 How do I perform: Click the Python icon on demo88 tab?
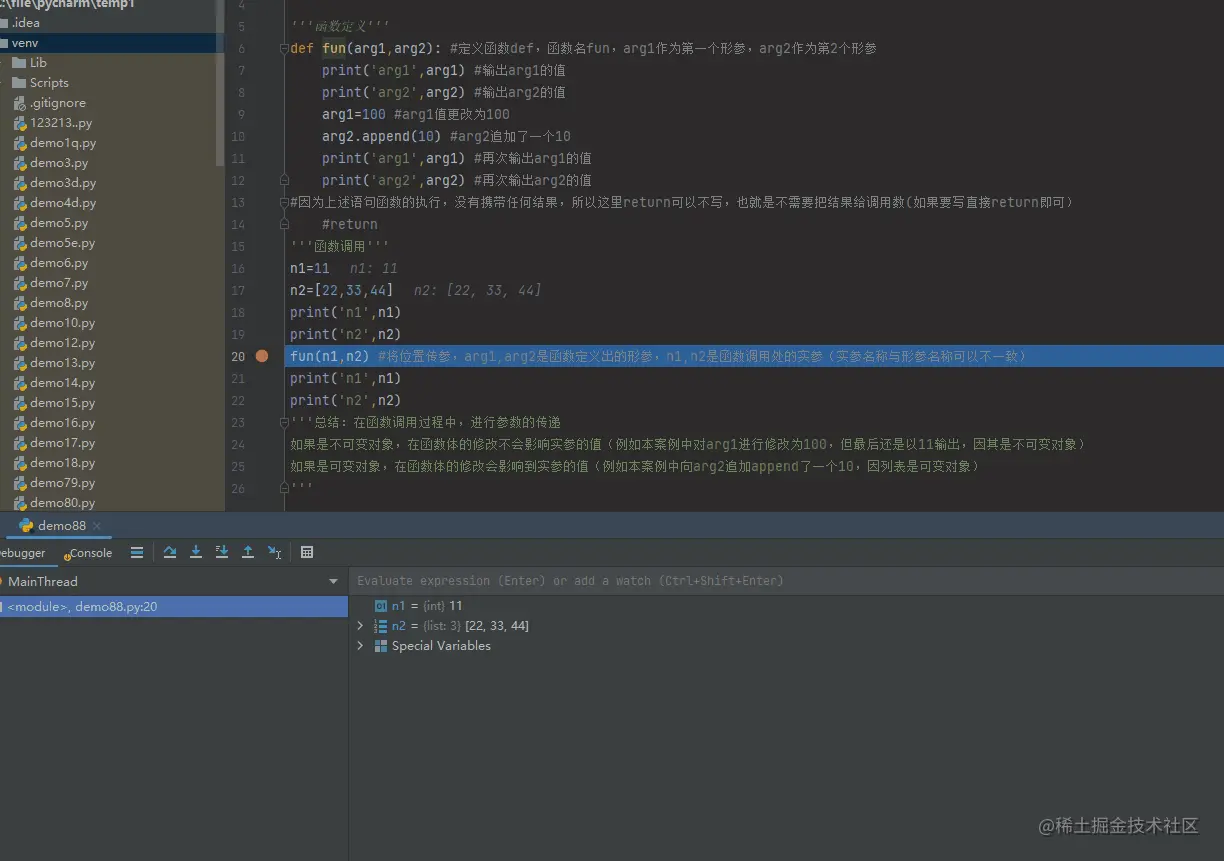[x=26, y=525]
